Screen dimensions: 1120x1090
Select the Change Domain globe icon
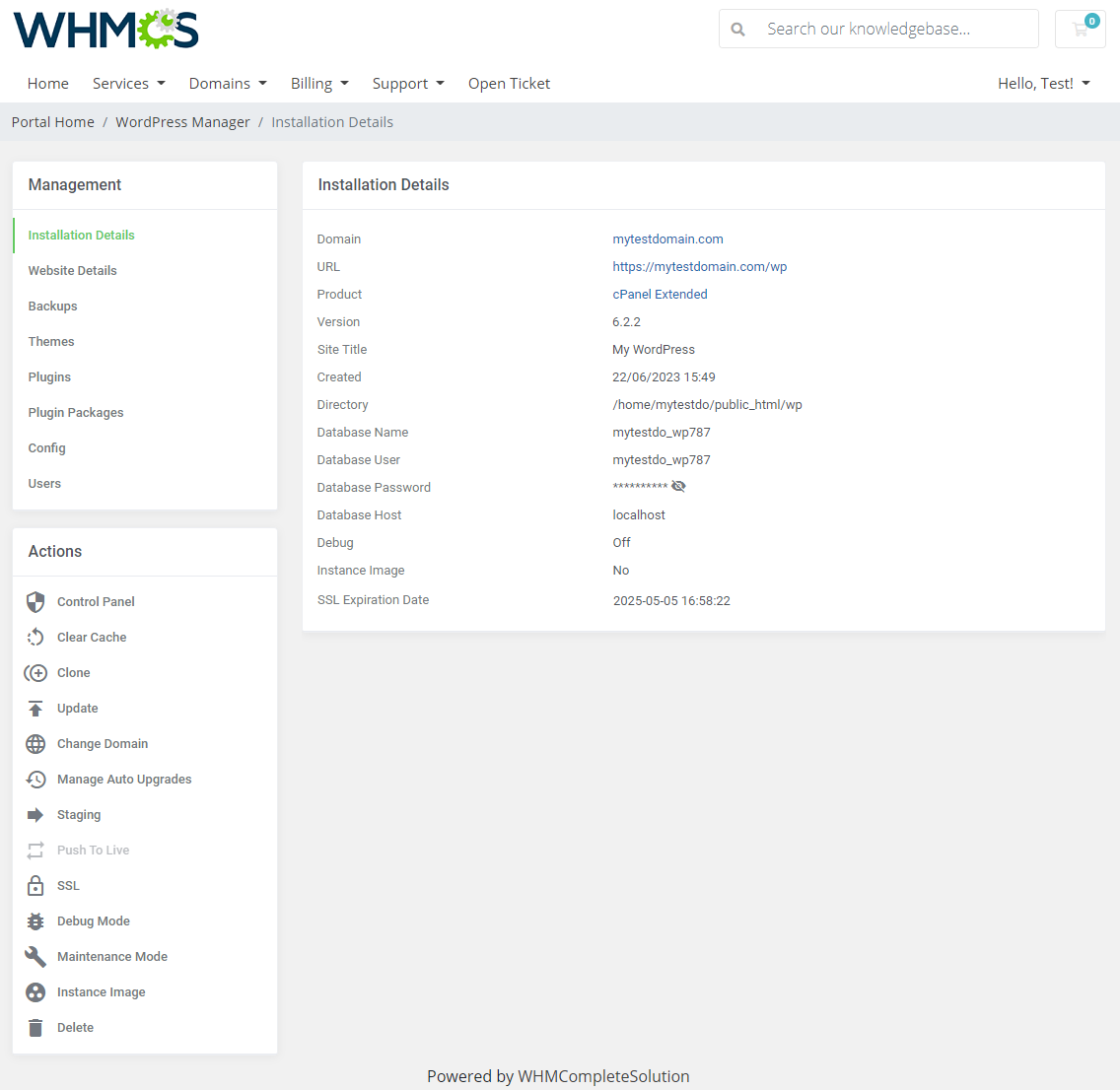point(35,743)
